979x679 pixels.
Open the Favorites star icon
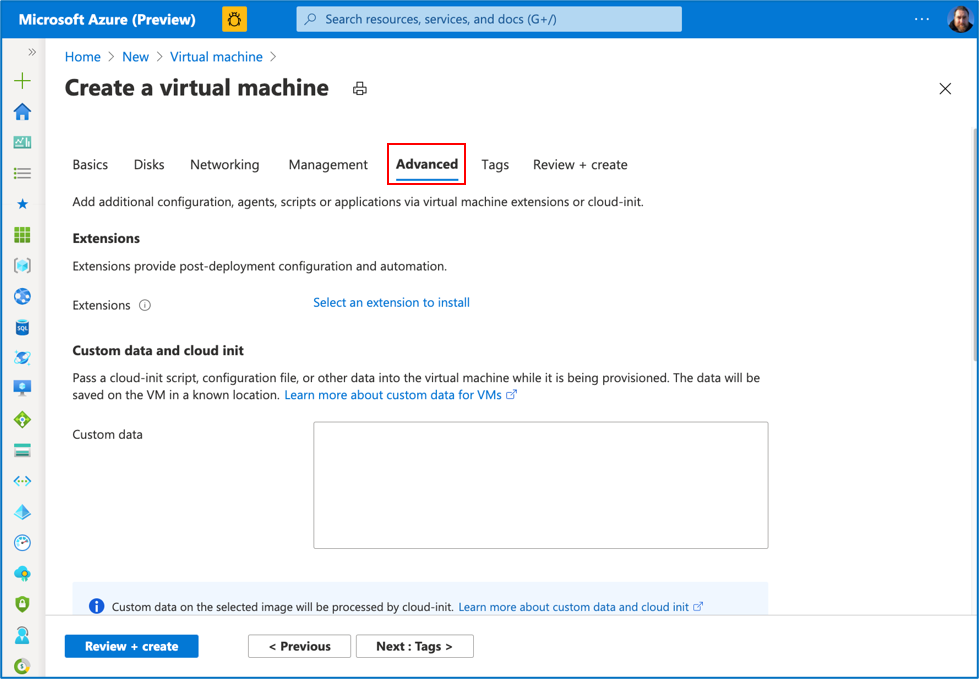[22, 203]
